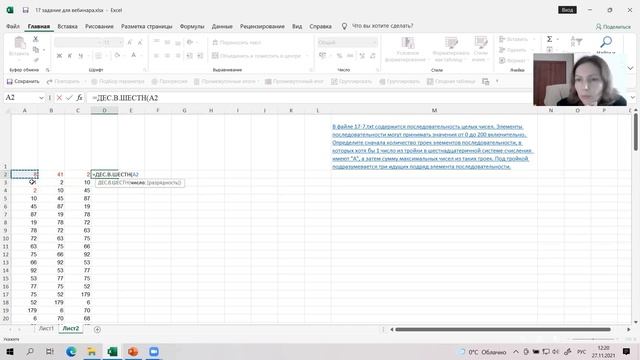Screen dimensions: 640x360
Task: Open the notifications icon in the system tray
Action: (626, 351)
